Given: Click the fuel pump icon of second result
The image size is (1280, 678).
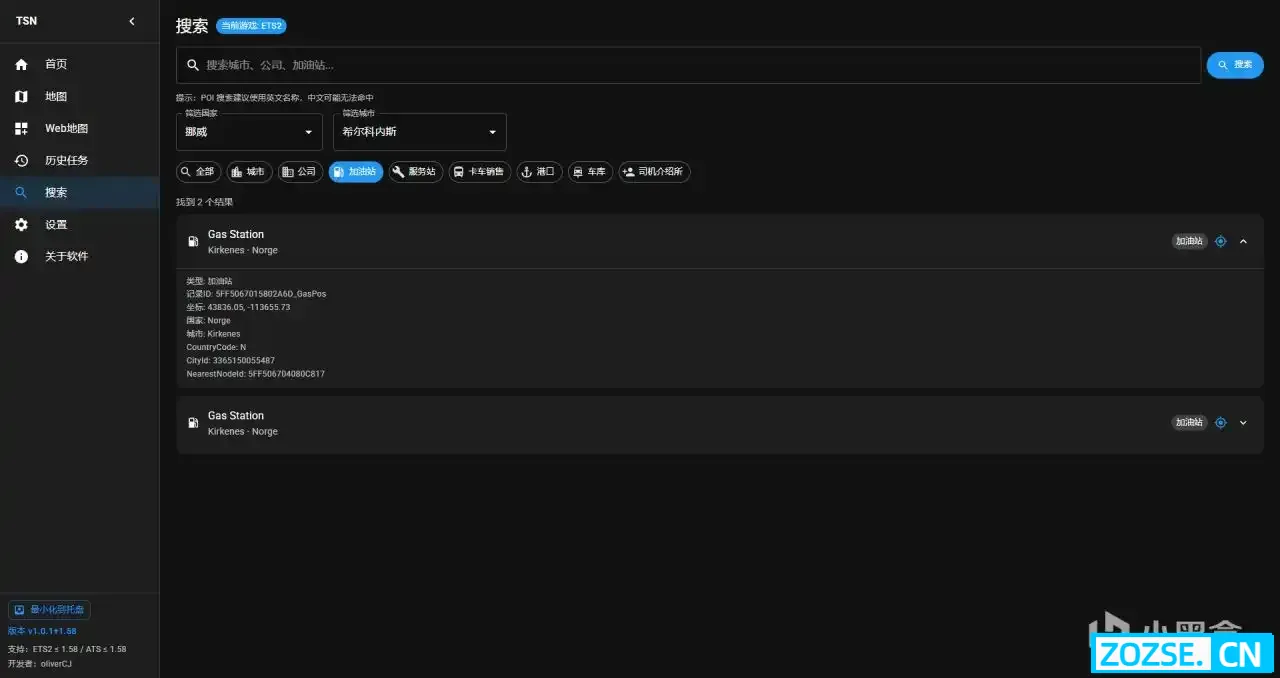Looking at the screenshot, I should pyautogui.click(x=193, y=423).
